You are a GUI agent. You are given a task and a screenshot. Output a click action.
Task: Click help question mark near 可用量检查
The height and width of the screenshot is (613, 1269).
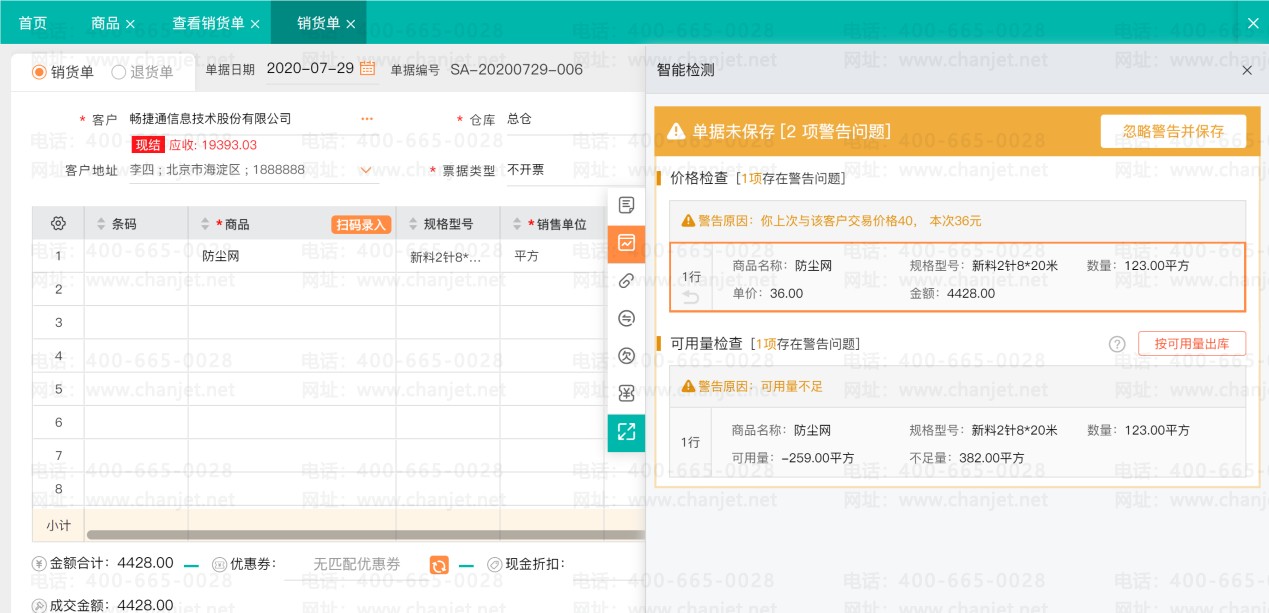[x=1117, y=344]
